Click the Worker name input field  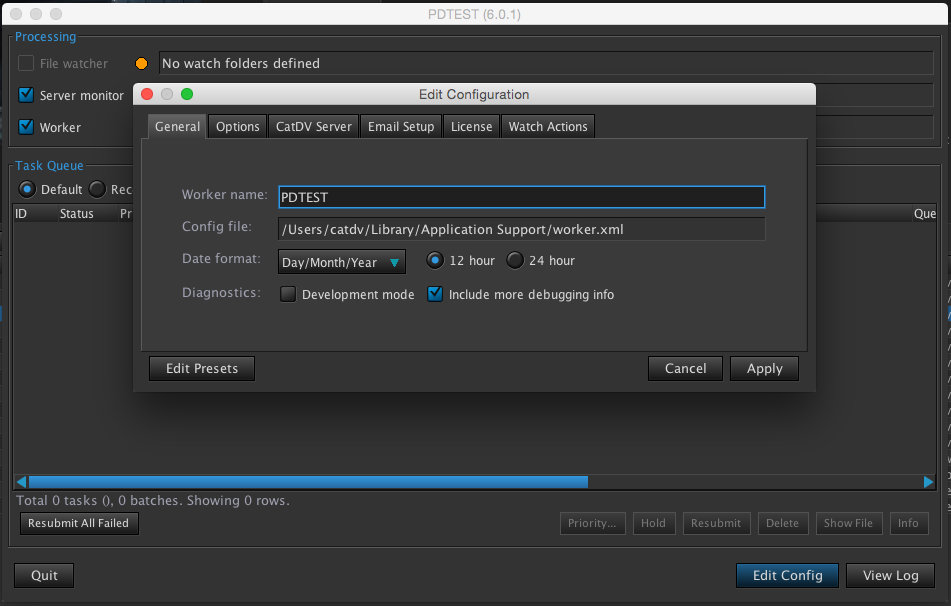pyautogui.click(x=521, y=198)
